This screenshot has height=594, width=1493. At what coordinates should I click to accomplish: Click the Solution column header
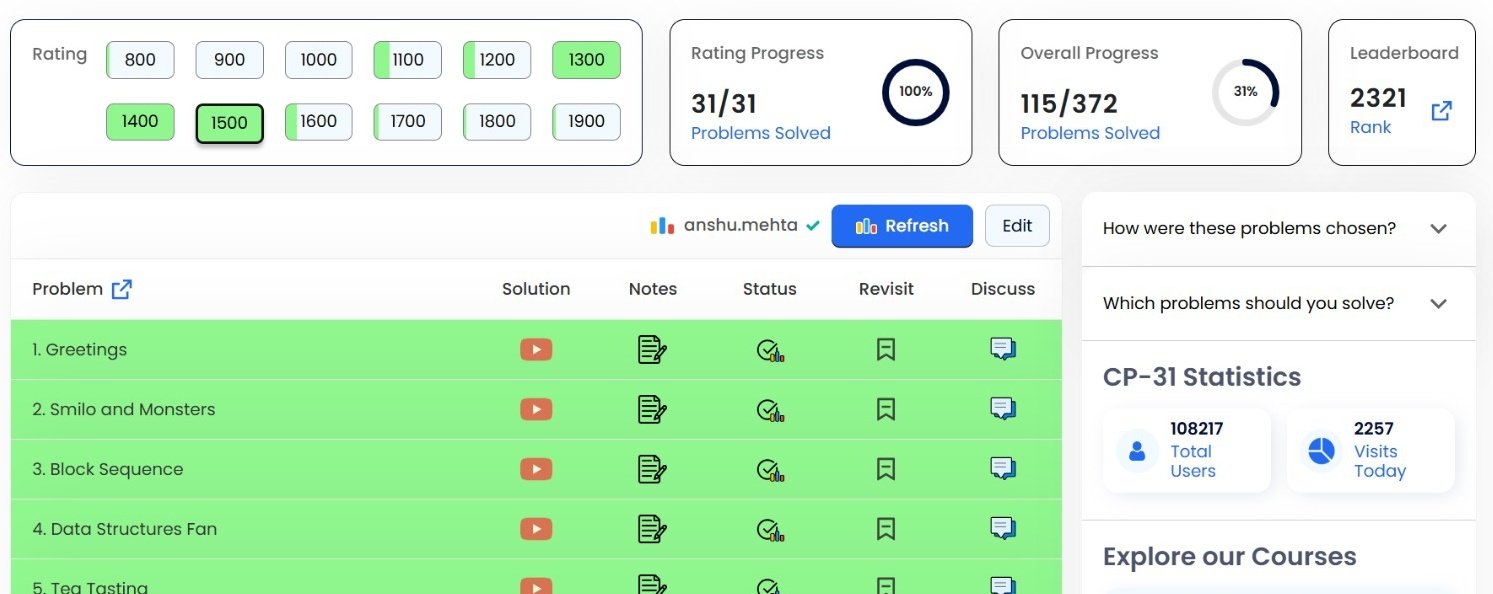click(536, 289)
